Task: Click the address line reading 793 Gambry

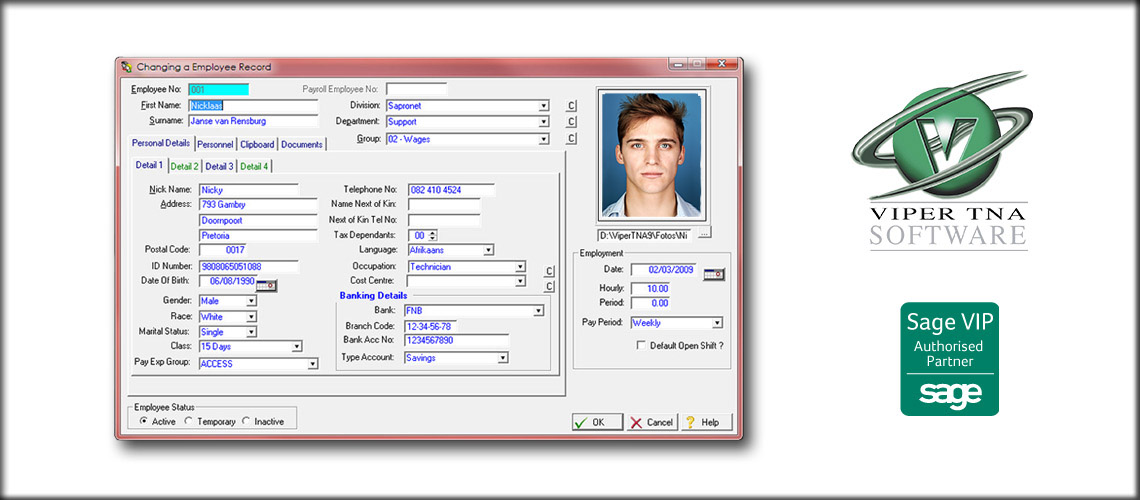Action: pyautogui.click(x=258, y=204)
